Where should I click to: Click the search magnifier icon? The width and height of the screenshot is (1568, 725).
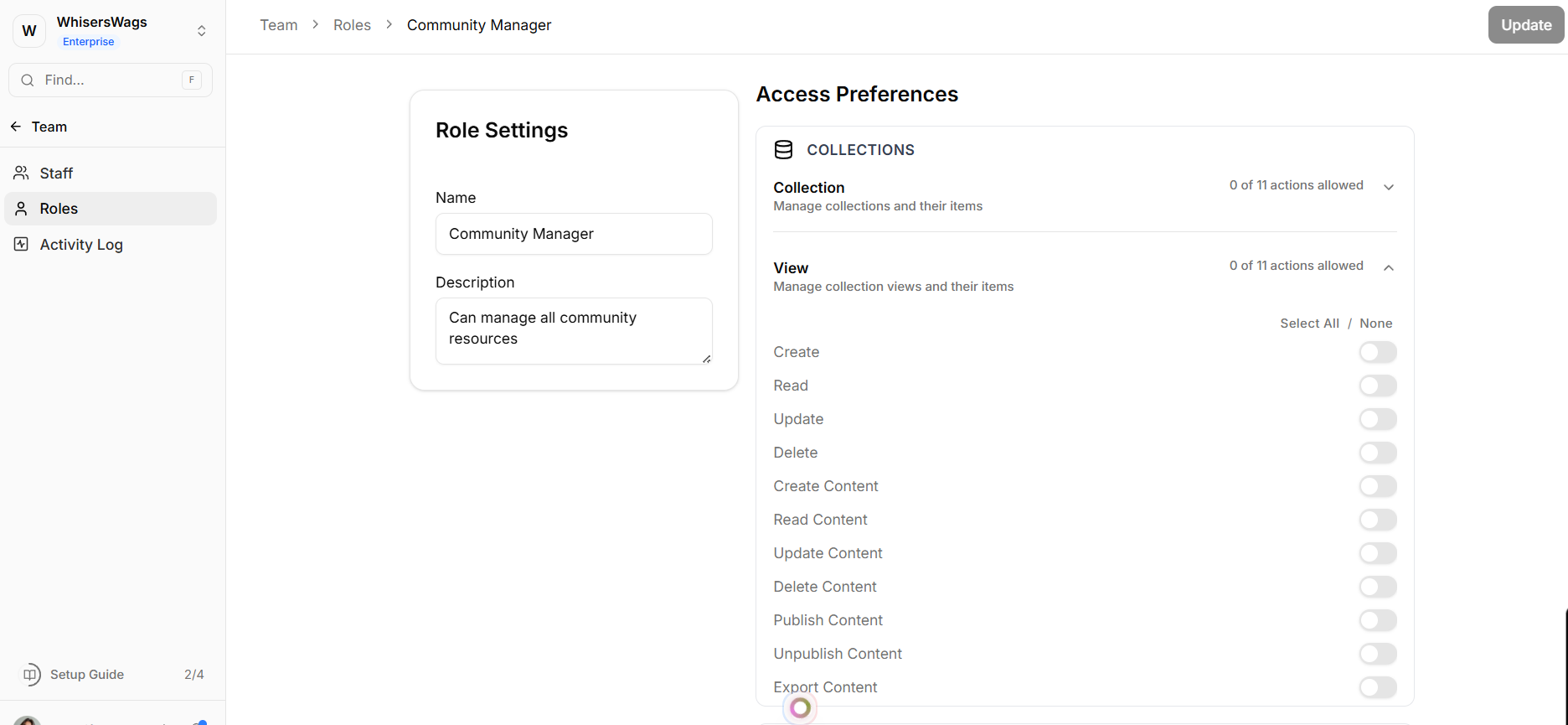[x=28, y=80]
